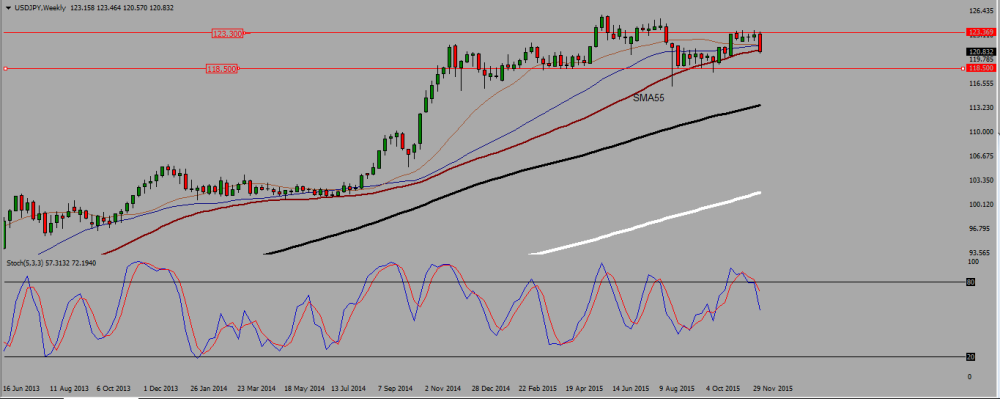Open the dropdown arrow beside USDJPY,Weekly

(7, 8)
